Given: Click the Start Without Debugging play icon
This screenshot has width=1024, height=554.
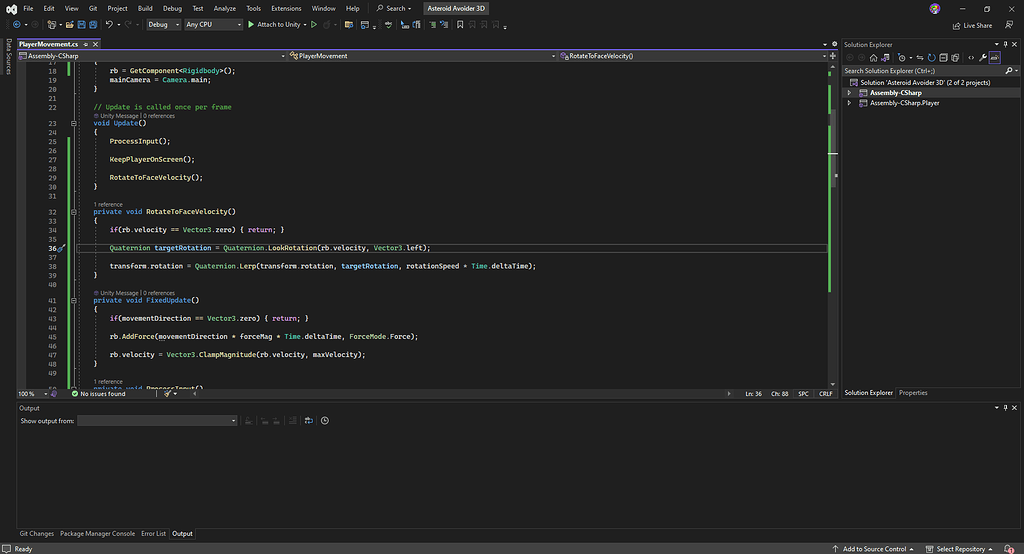Looking at the screenshot, I should click(314, 24).
